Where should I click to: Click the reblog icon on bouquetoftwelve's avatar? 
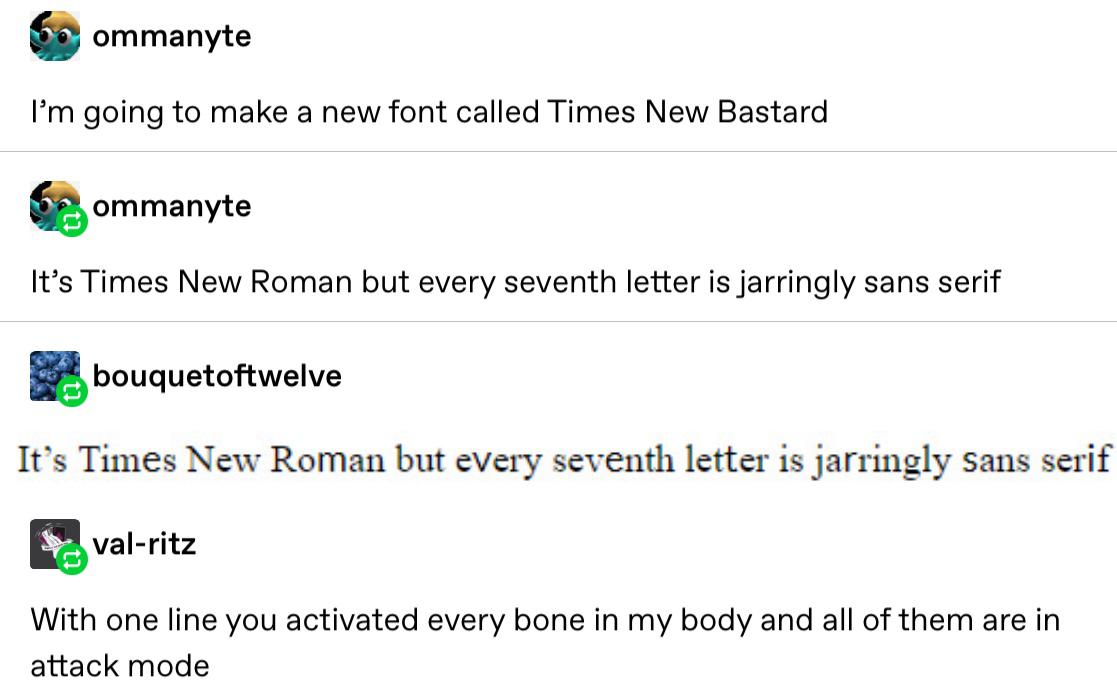(72, 393)
